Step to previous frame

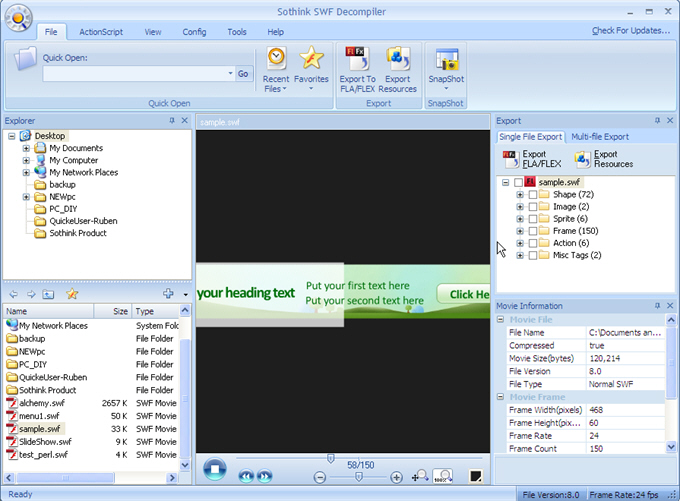pyautogui.click(x=246, y=476)
